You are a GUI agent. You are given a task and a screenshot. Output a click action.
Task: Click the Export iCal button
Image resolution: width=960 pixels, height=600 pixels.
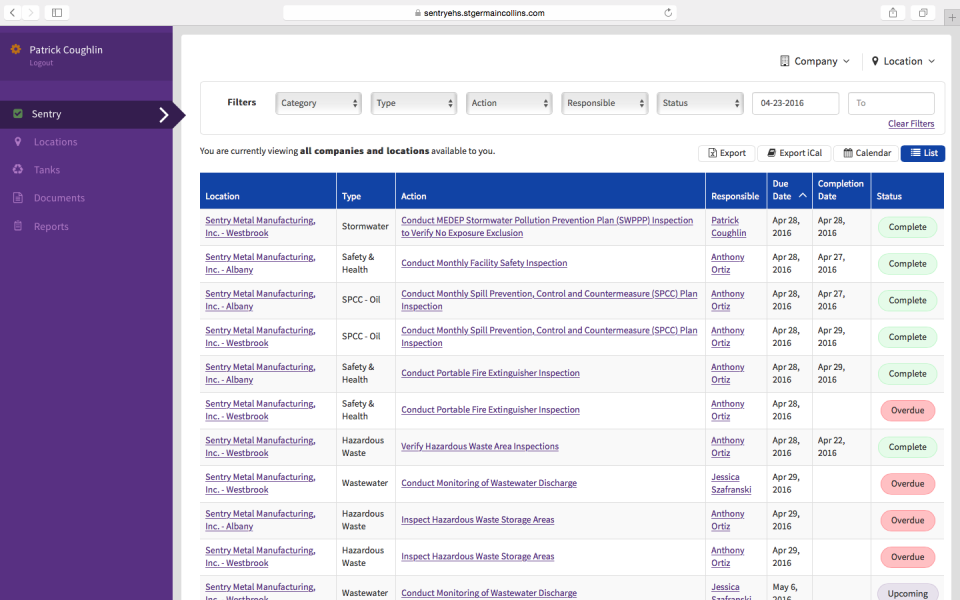(794, 153)
